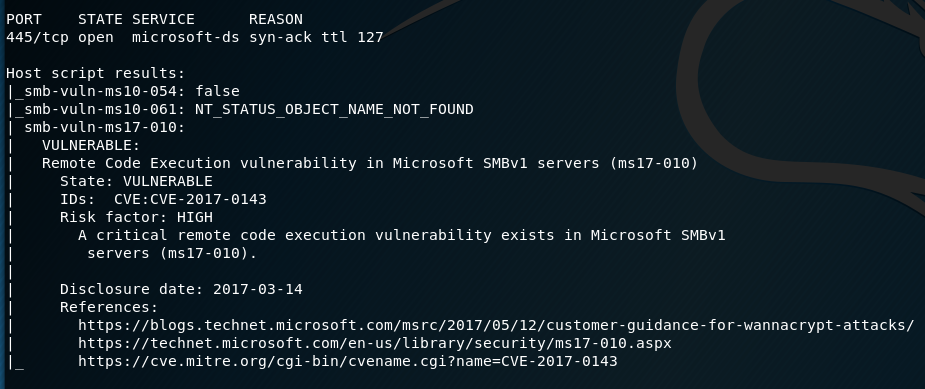Click the Risk factor: HIGH line
This screenshot has width=925, height=389.
click(x=136, y=217)
